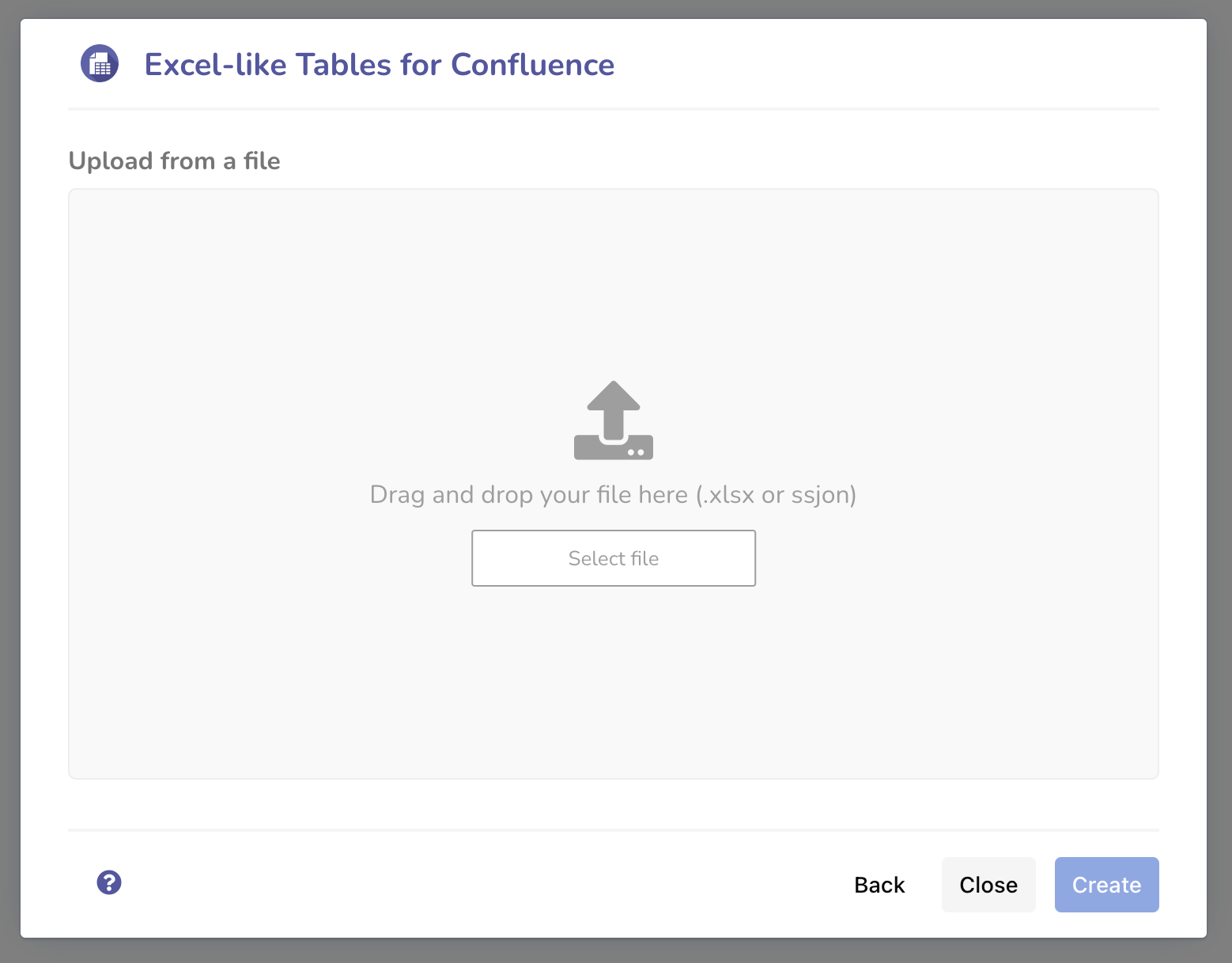Click the dialog title Excel-like Tables for Confluence
1232x963 pixels.
[x=380, y=64]
